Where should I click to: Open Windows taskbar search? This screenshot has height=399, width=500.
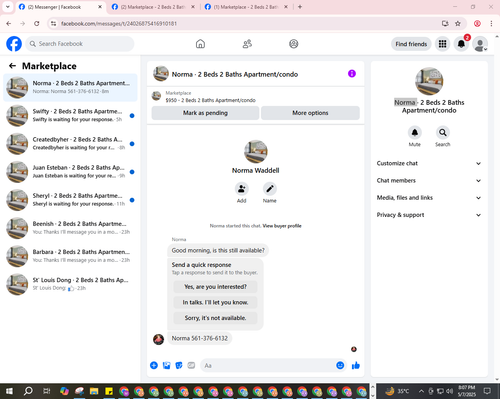click(x=28, y=391)
